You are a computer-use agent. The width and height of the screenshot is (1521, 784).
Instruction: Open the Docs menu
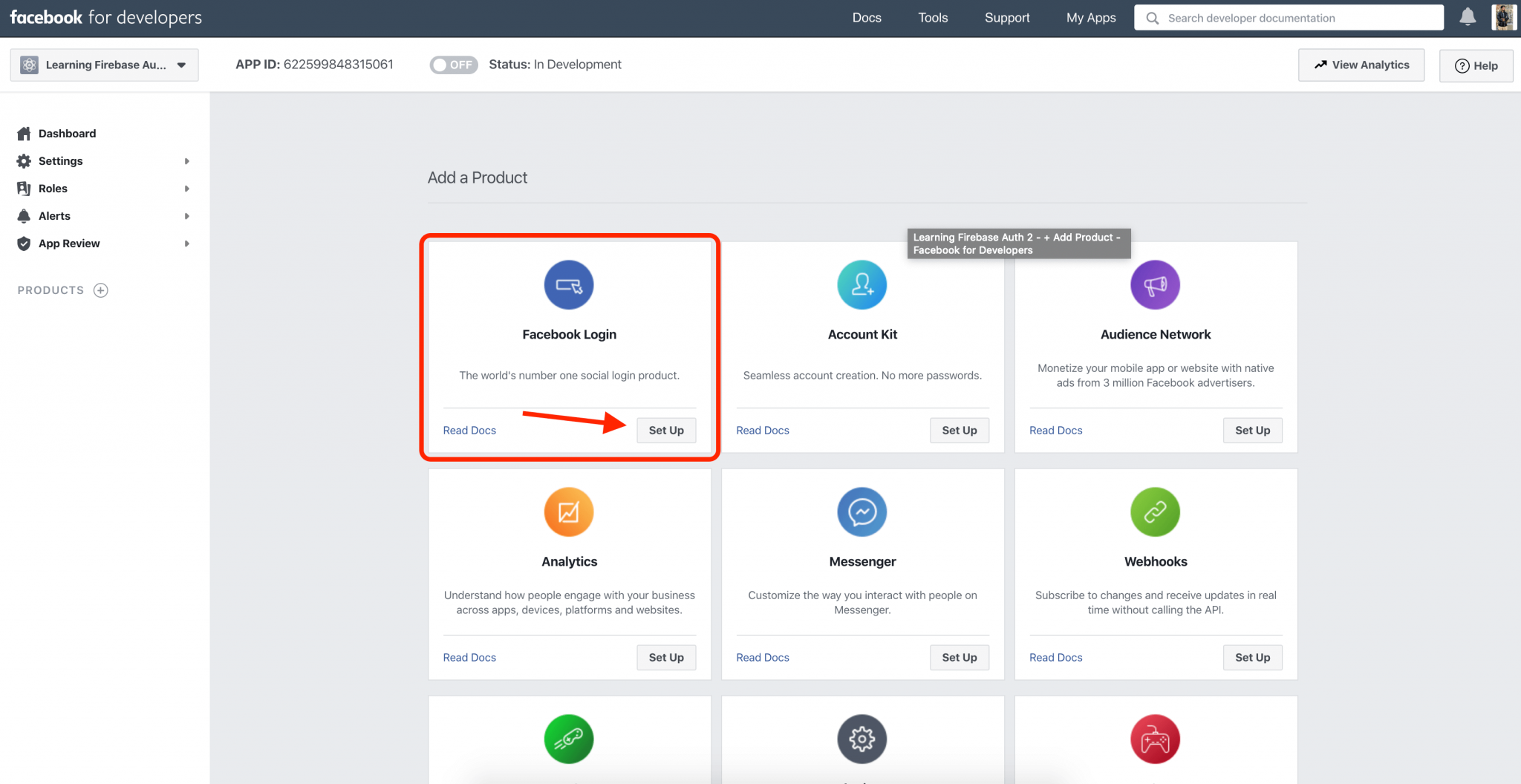click(x=867, y=18)
